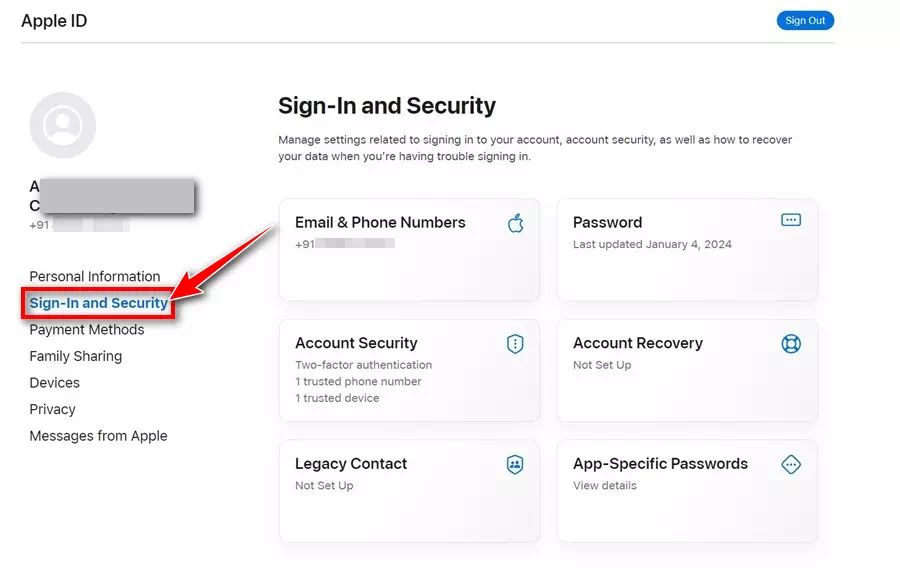Viewport: 900px width, 581px height.
Task: Click the Apple ID header text
Action: (53, 20)
